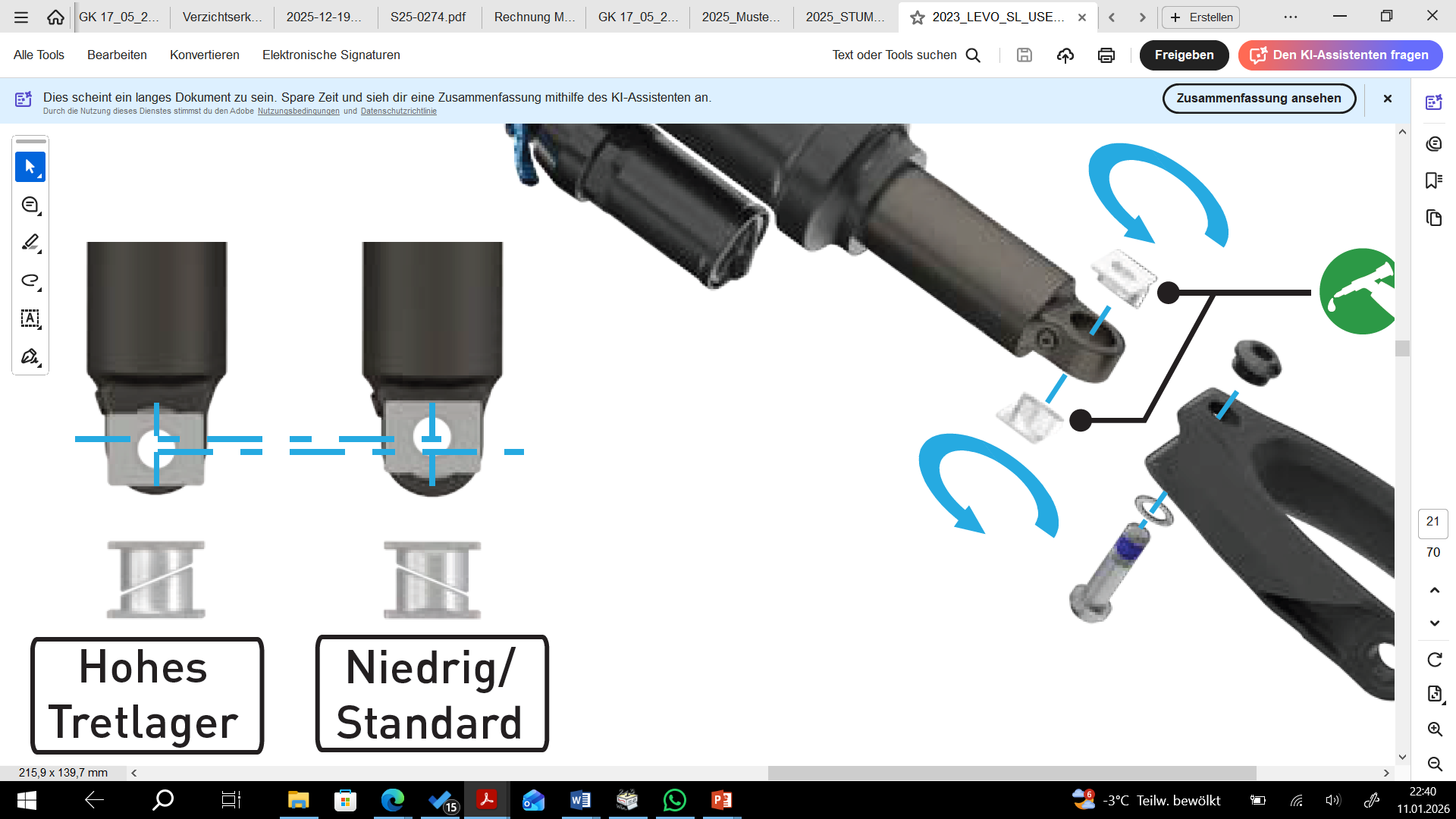Star the 2023_LEVO_SL_USE document tab

(918, 17)
